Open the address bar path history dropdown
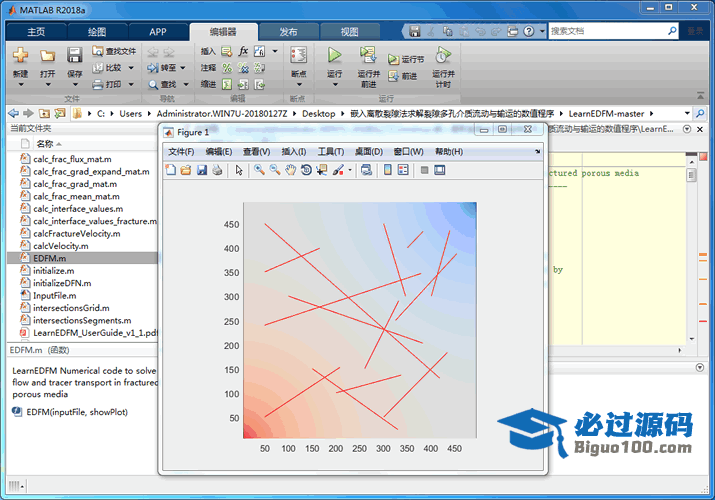 [x=687, y=113]
